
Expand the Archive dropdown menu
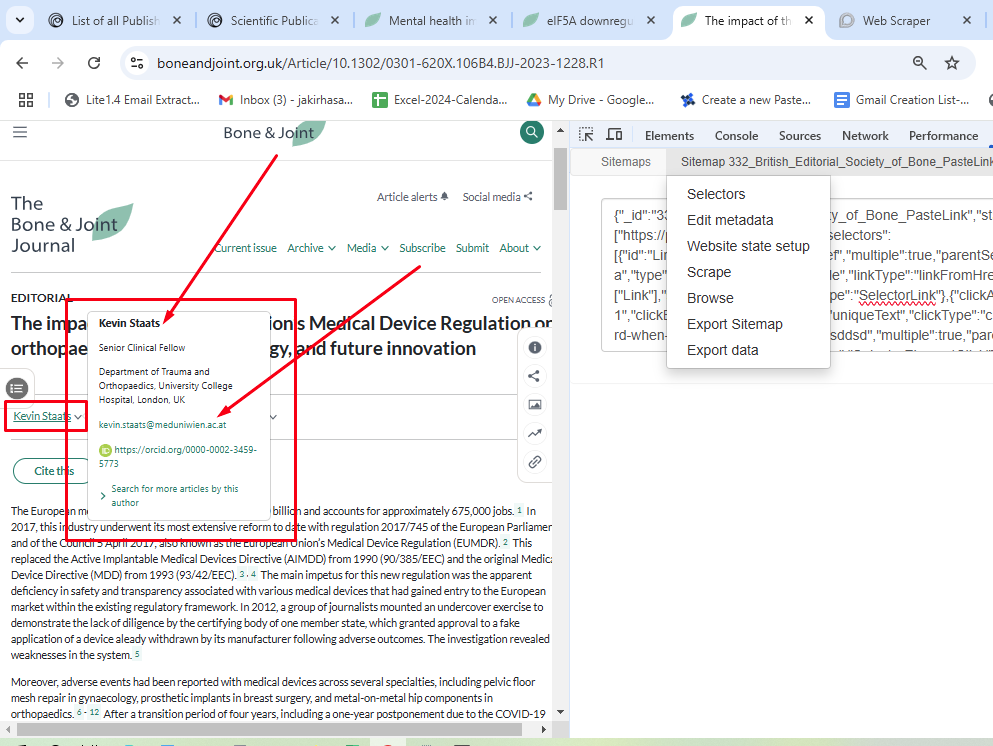[x=311, y=248]
